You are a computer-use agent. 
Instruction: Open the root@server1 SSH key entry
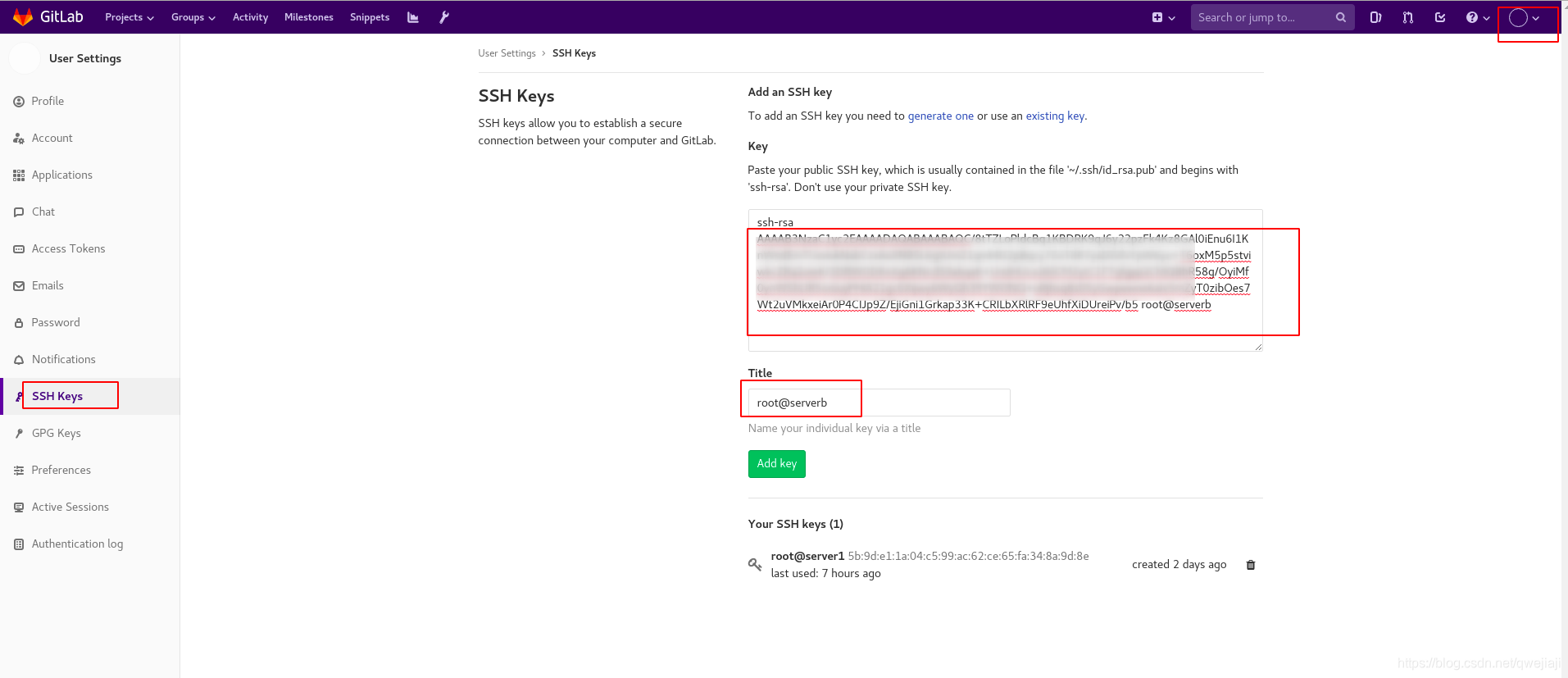click(807, 556)
